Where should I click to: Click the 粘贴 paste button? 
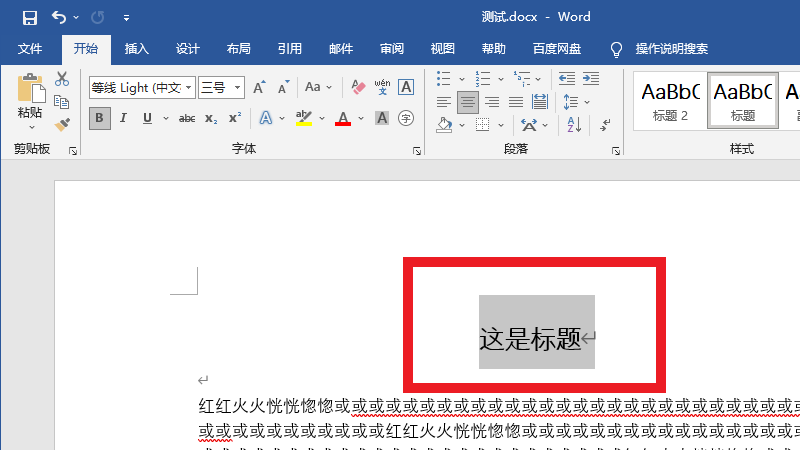coord(30,100)
